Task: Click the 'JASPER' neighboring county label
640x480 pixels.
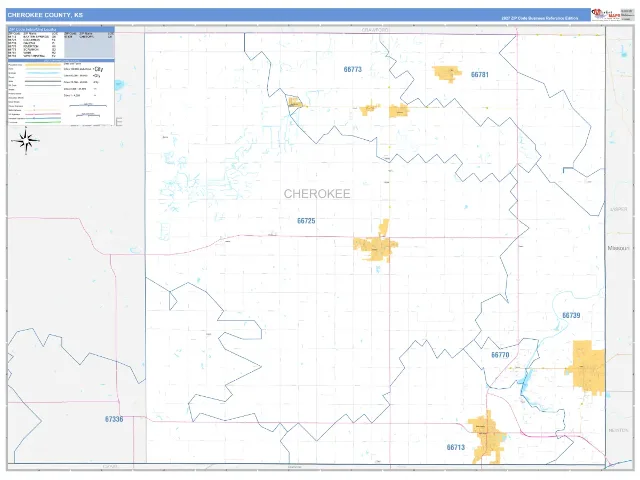Action: point(619,209)
